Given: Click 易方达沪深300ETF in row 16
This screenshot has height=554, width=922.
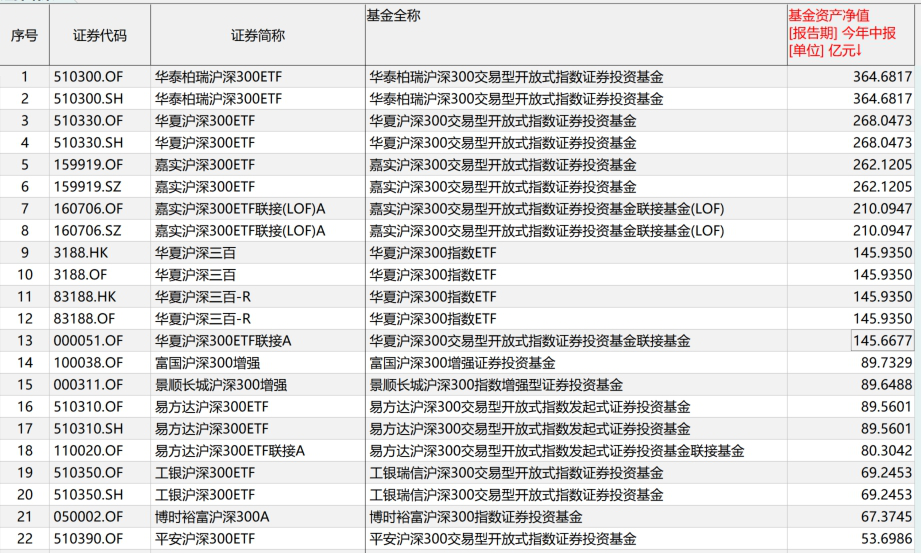Looking at the screenshot, I should click(x=212, y=407).
